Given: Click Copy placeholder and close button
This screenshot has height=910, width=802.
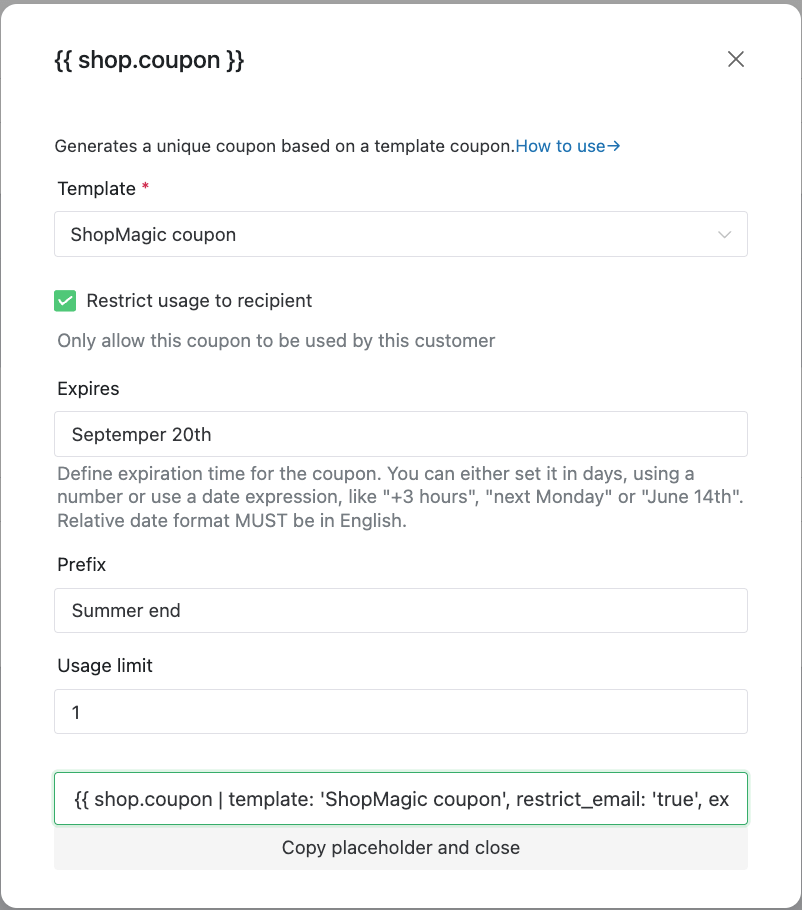Looking at the screenshot, I should pos(400,847).
